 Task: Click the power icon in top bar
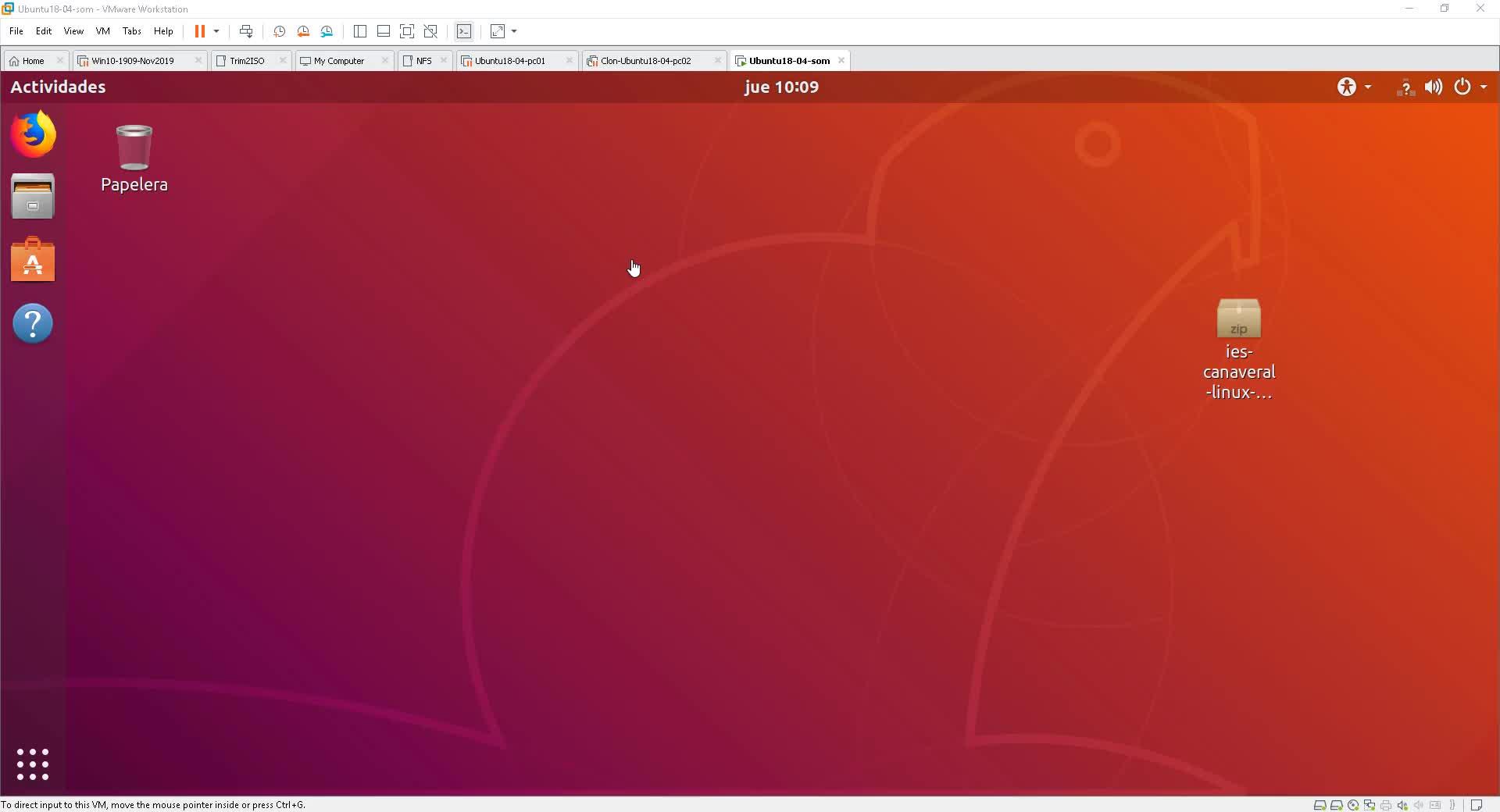click(x=1462, y=87)
